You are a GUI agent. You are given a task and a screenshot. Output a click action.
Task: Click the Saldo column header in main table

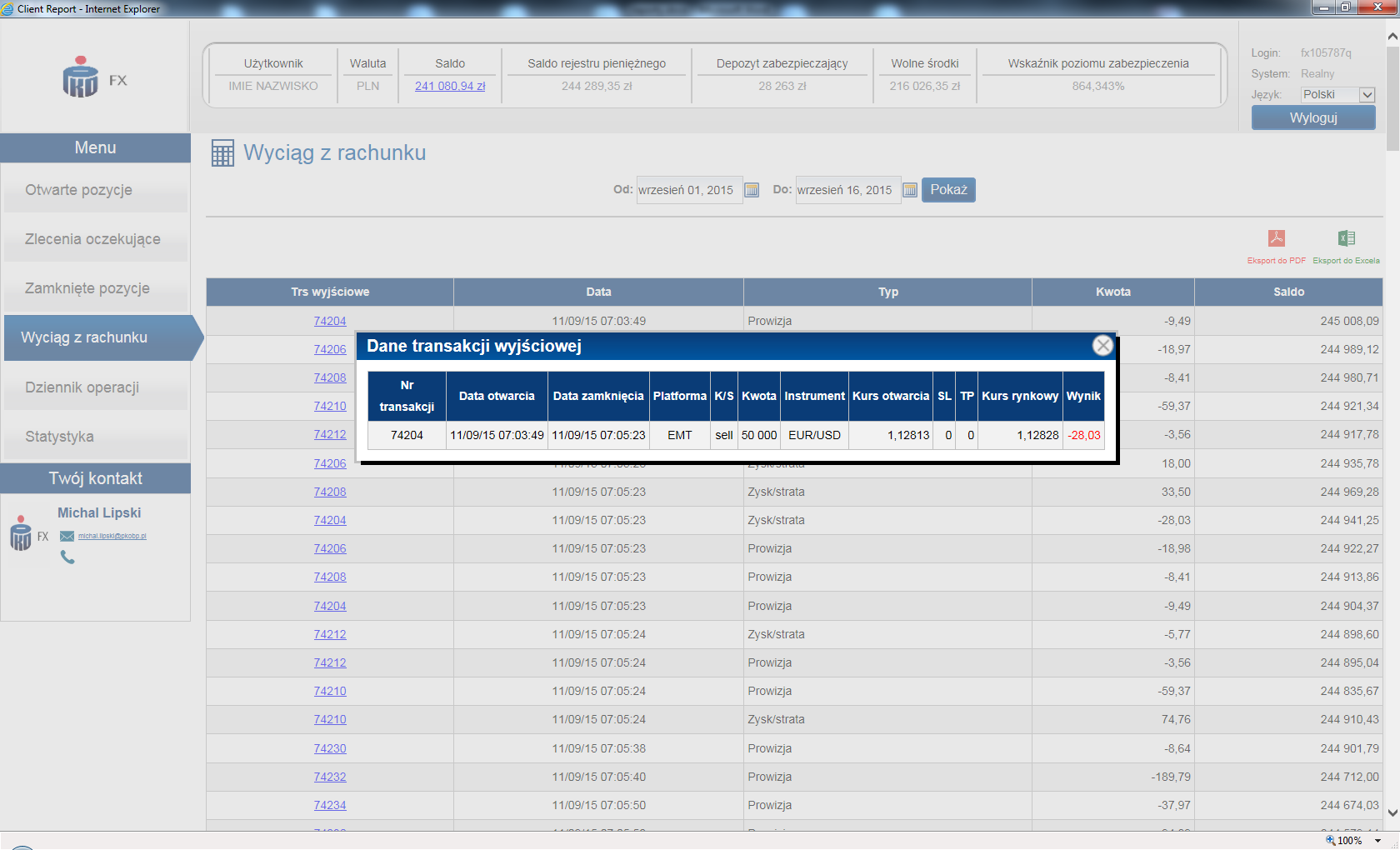1288,292
